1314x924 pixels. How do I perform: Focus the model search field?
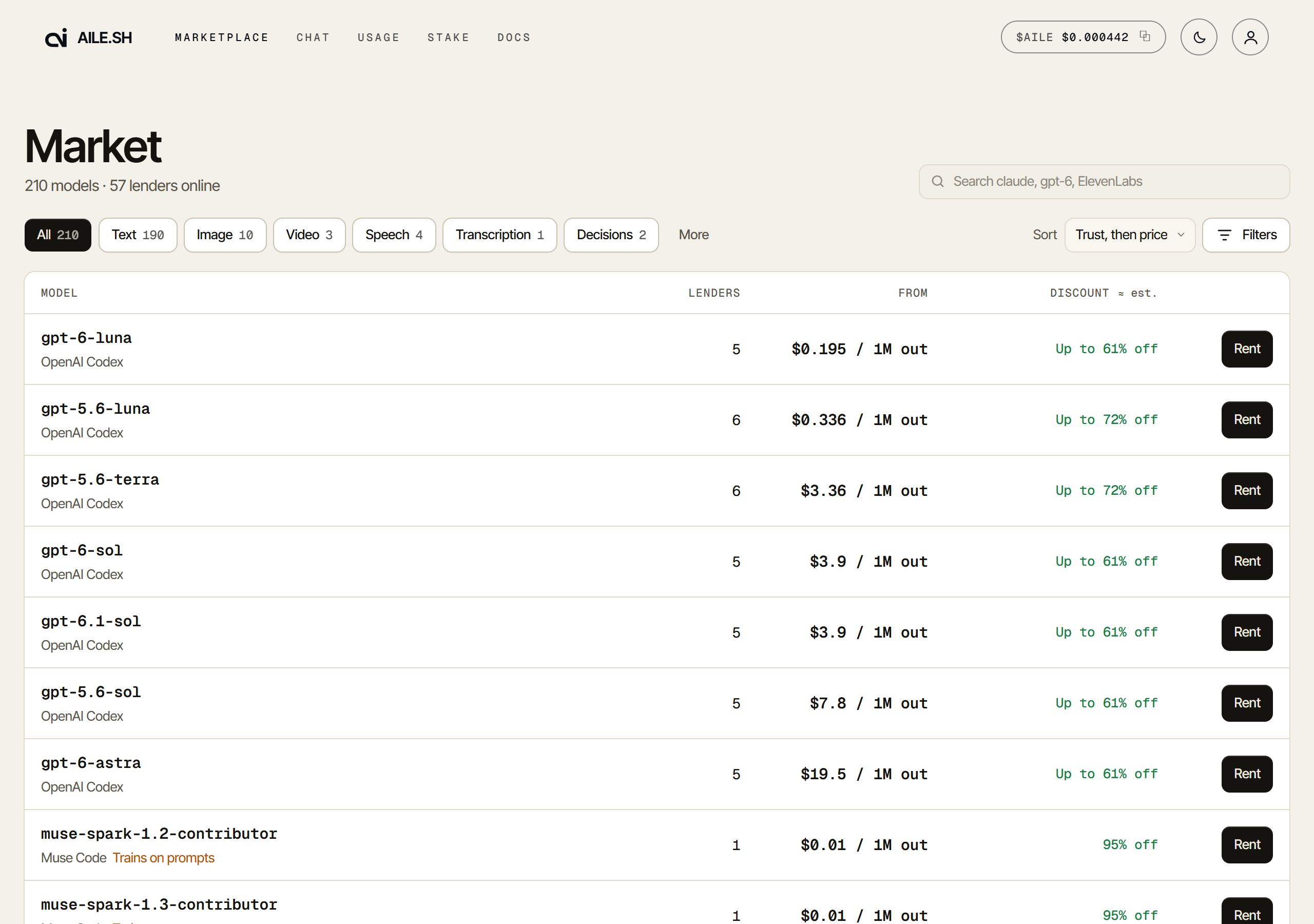[x=1104, y=182]
